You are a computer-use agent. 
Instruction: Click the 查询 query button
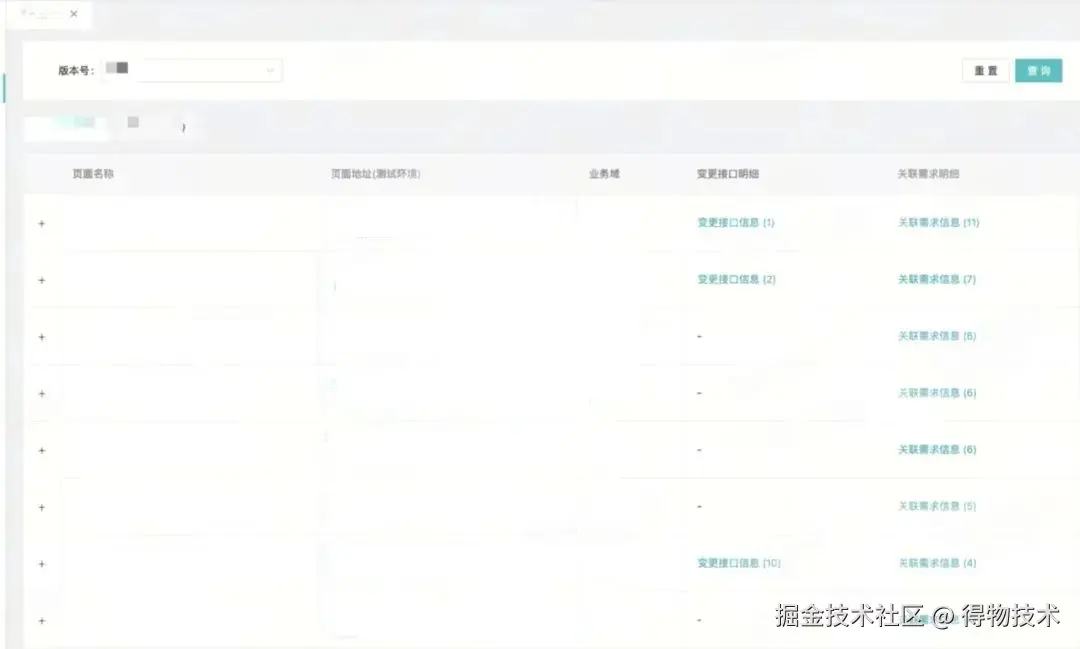click(1038, 70)
